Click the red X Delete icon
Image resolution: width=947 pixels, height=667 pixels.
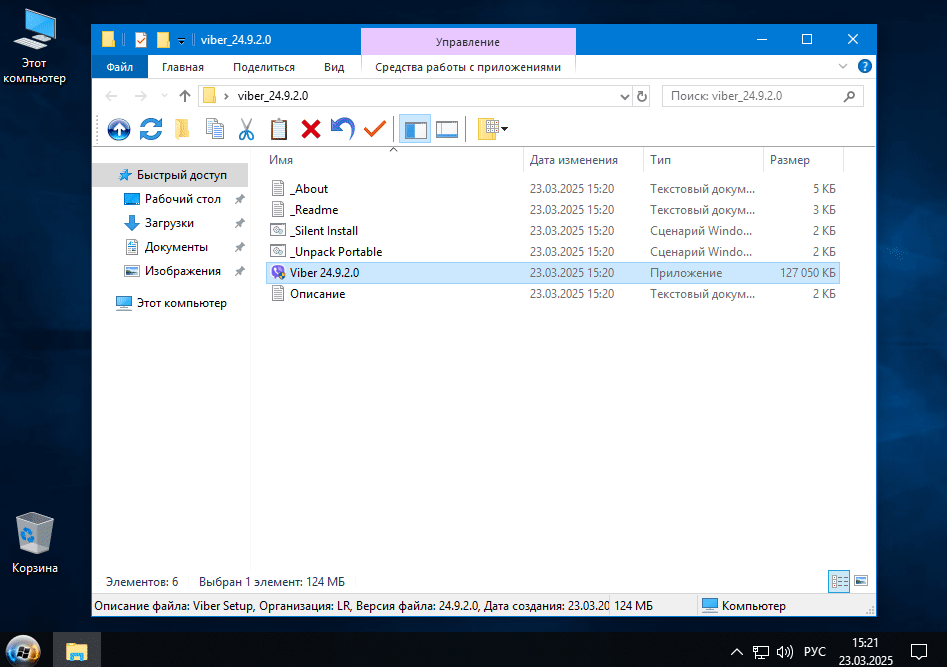(x=311, y=128)
